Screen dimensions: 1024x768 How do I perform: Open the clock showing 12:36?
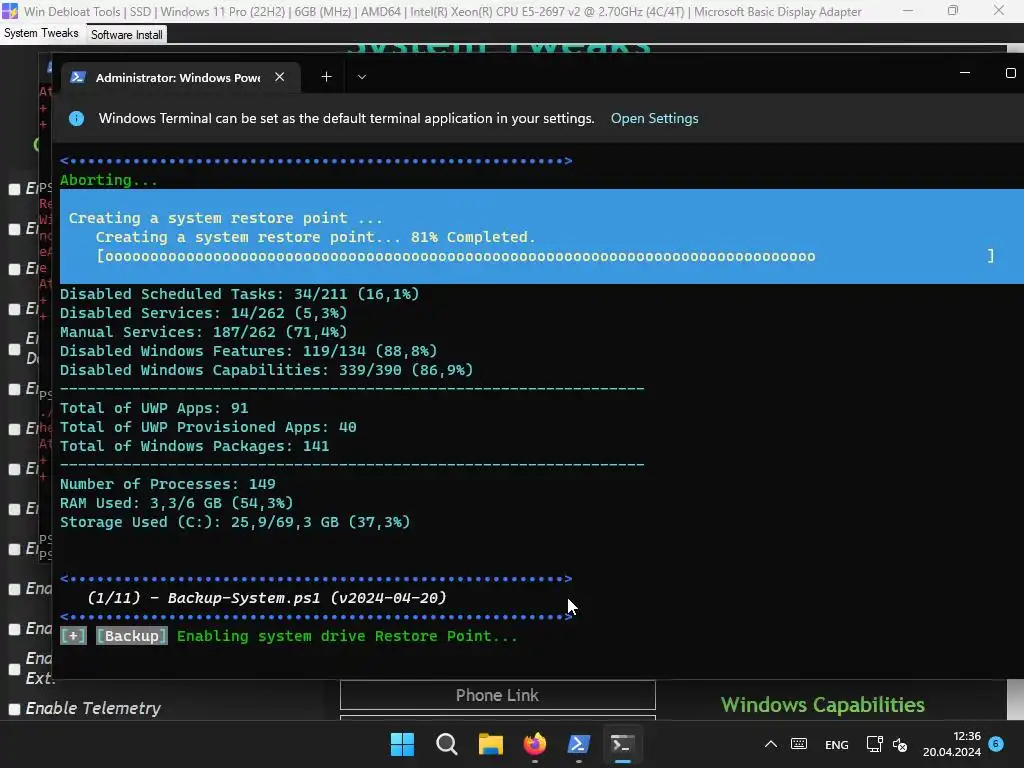[x=952, y=744]
